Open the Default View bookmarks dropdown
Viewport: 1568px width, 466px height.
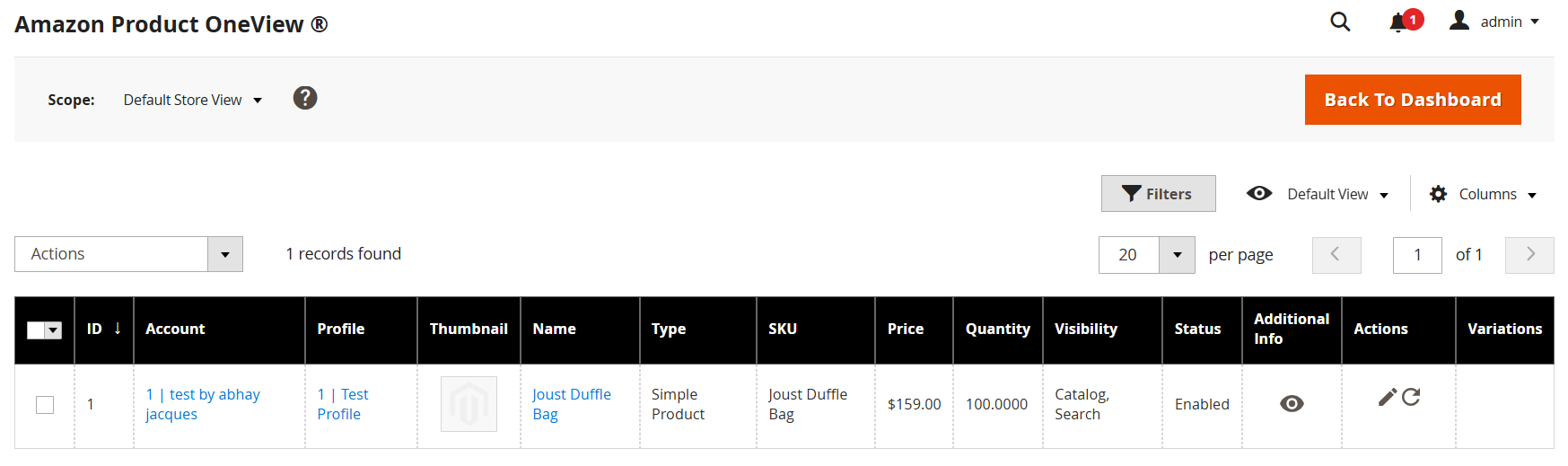(1318, 194)
